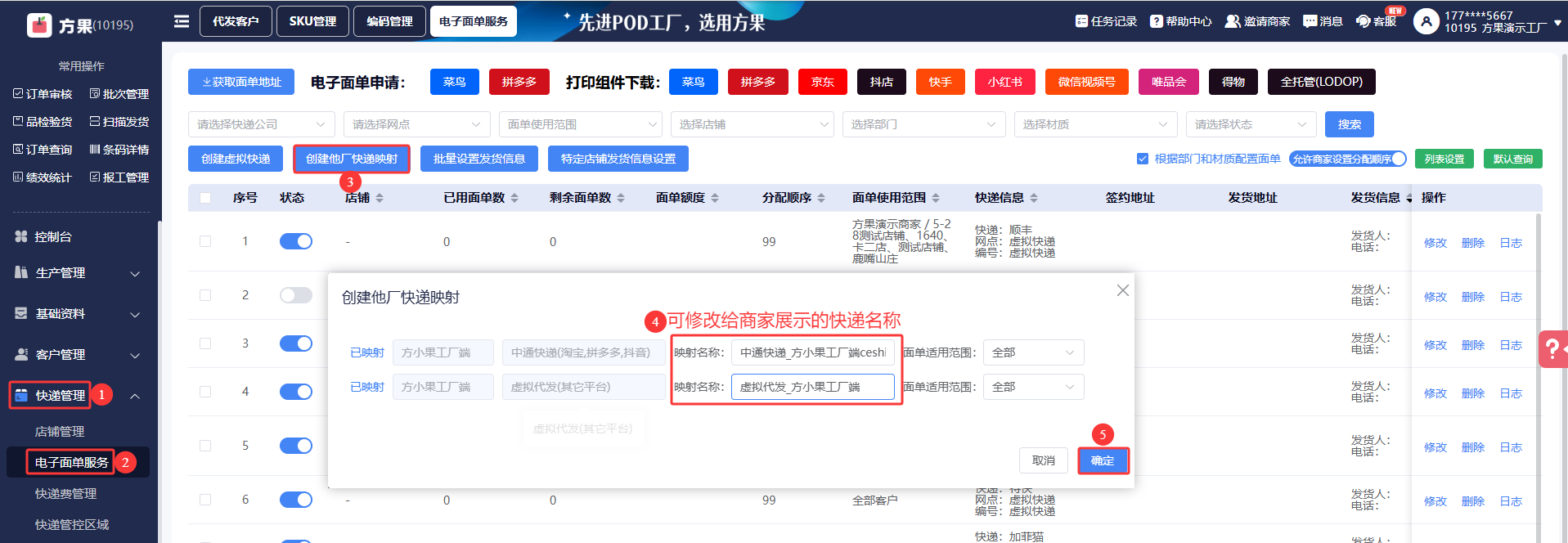Click 映射名称 field with 中通快递_方小果工厂端ceshi

tap(813, 352)
